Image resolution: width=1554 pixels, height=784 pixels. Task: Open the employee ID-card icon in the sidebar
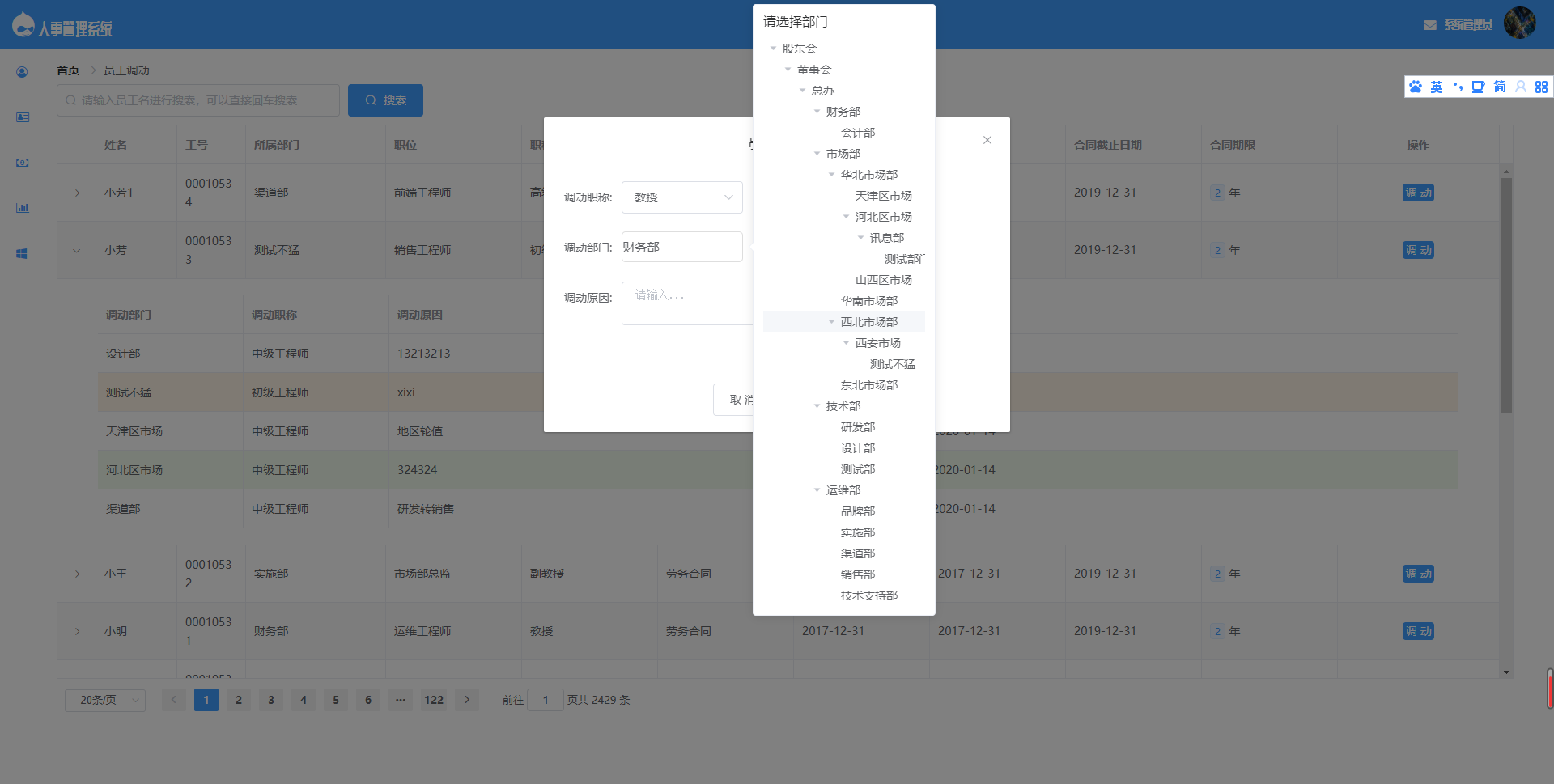22,117
